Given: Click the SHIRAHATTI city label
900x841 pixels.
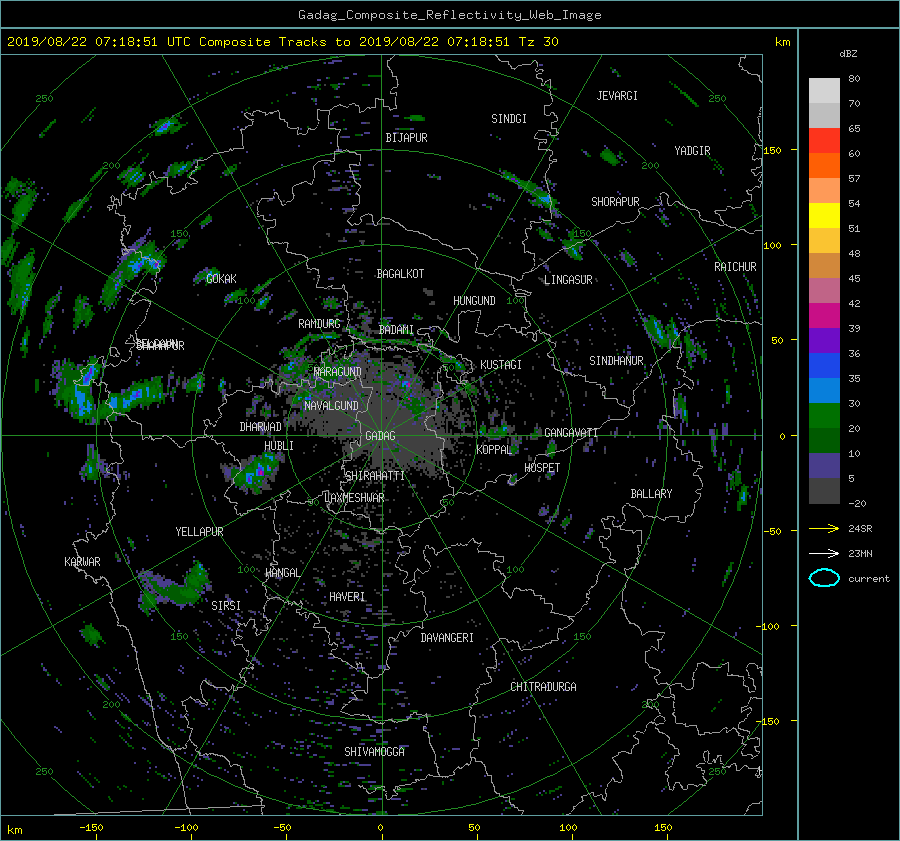Looking at the screenshot, I should point(375,476).
